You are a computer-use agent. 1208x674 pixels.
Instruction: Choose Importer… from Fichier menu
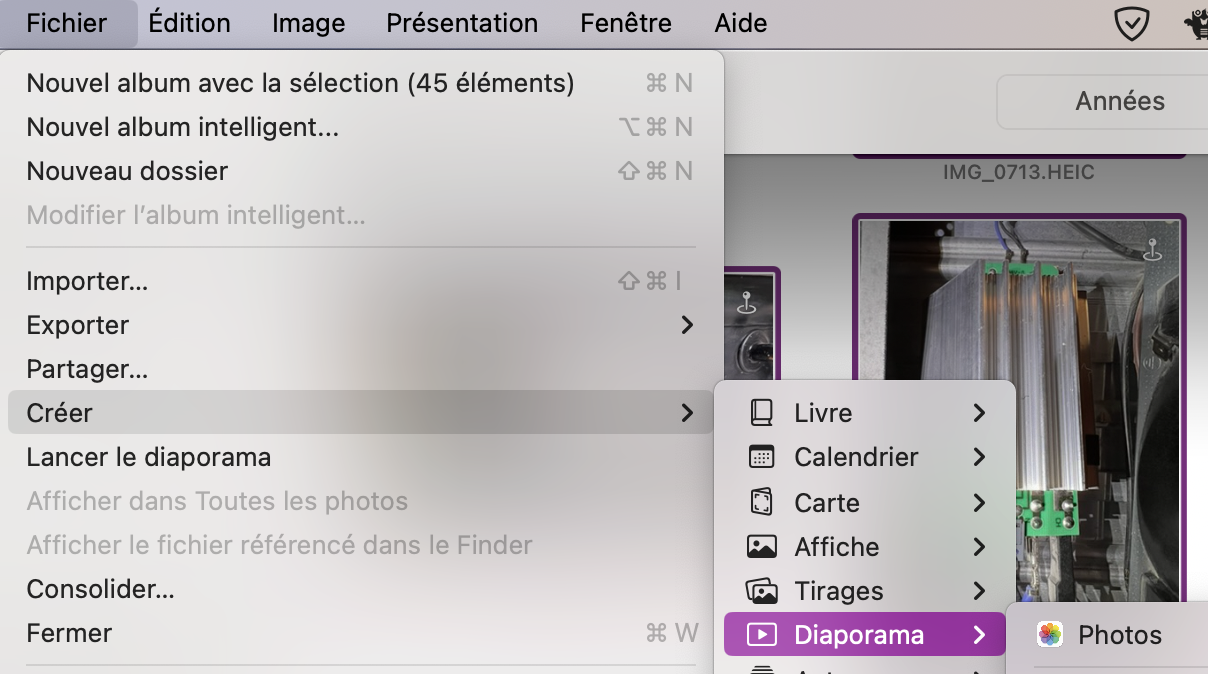click(x=87, y=281)
